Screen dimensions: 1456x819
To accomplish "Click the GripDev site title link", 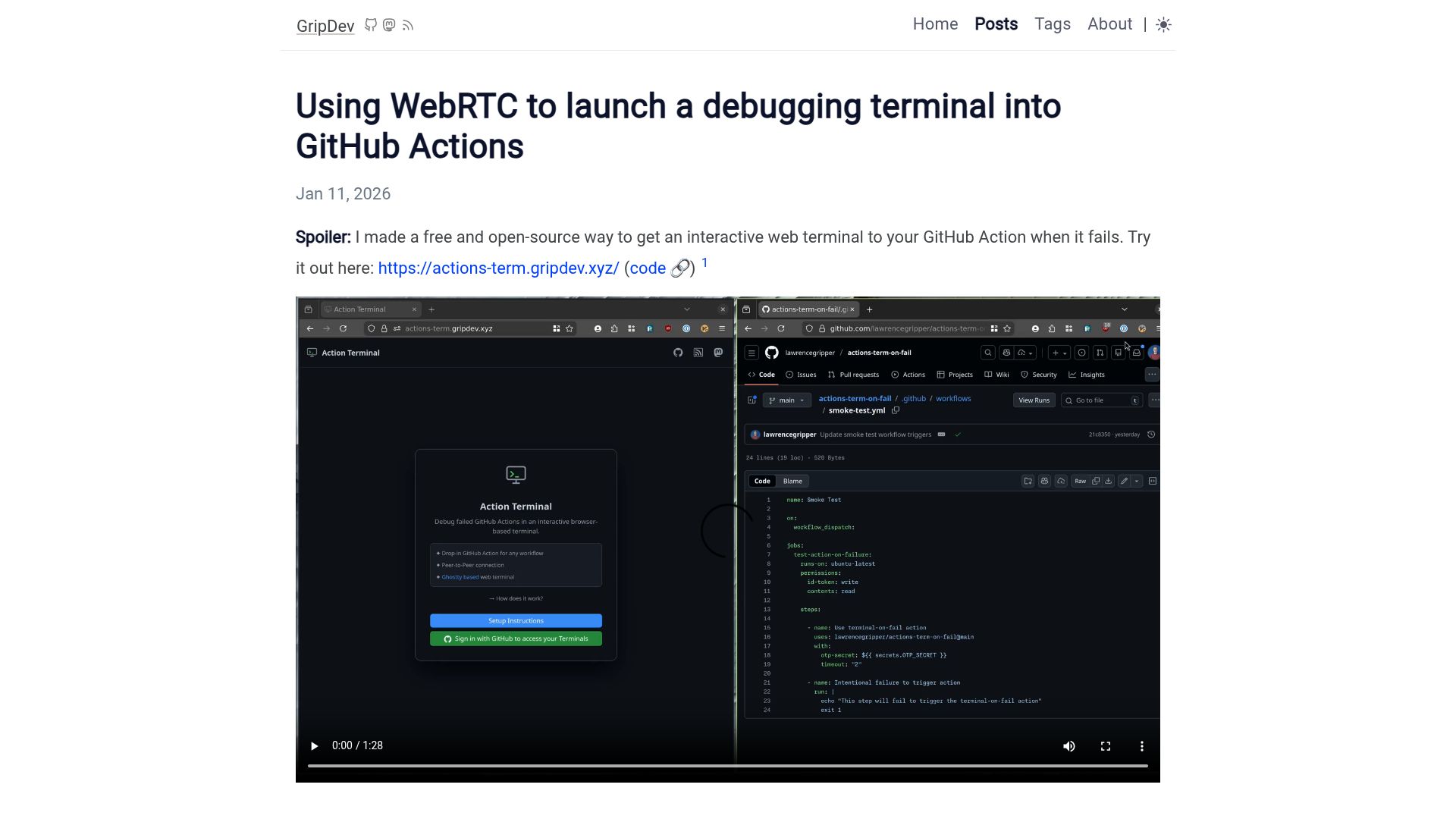I will point(325,26).
